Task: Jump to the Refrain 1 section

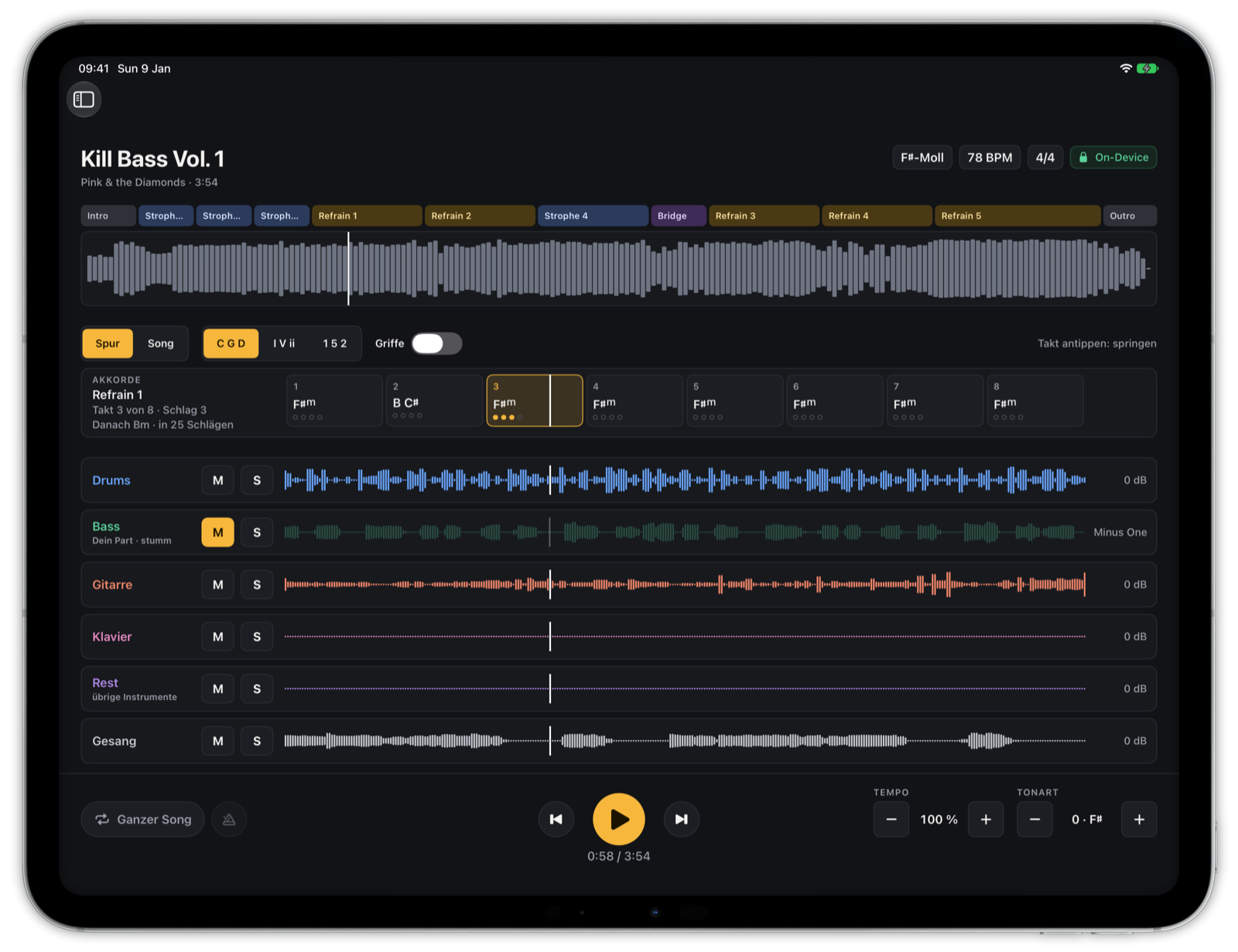Action: pos(367,216)
